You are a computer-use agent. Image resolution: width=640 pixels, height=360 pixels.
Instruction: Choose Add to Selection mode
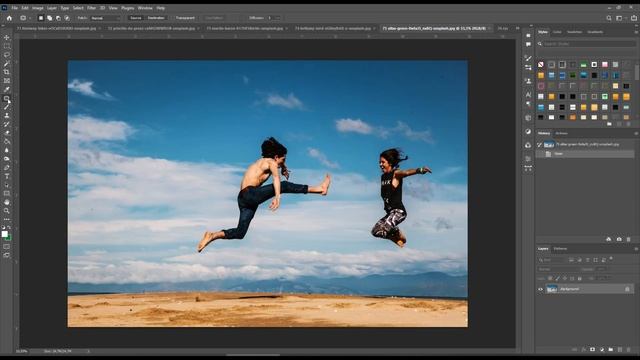tap(49, 18)
